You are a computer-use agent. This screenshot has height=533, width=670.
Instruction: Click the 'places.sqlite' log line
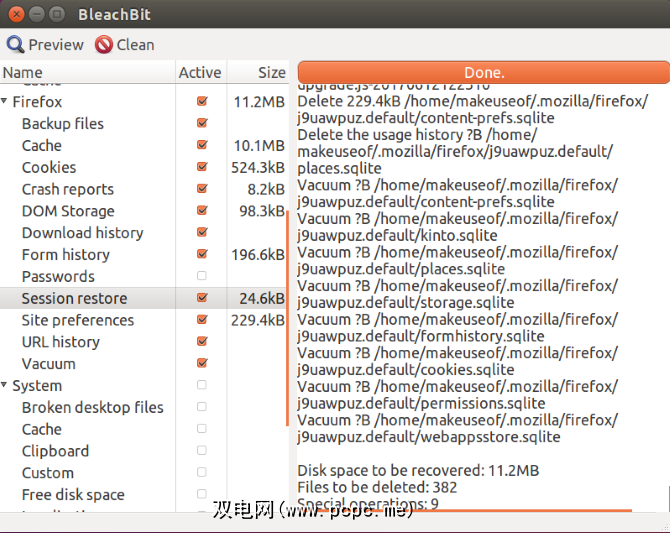click(340, 168)
